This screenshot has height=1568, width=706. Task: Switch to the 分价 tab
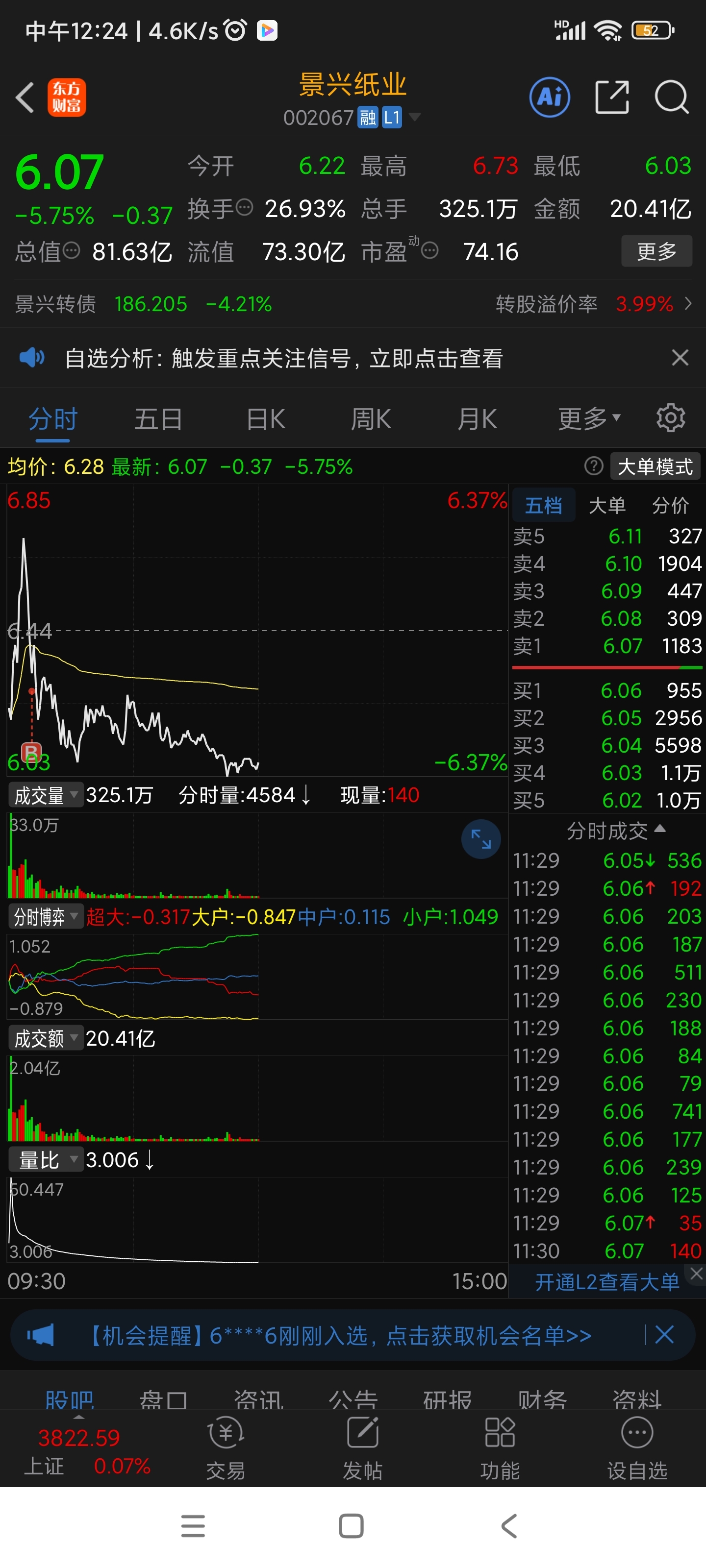(x=670, y=505)
